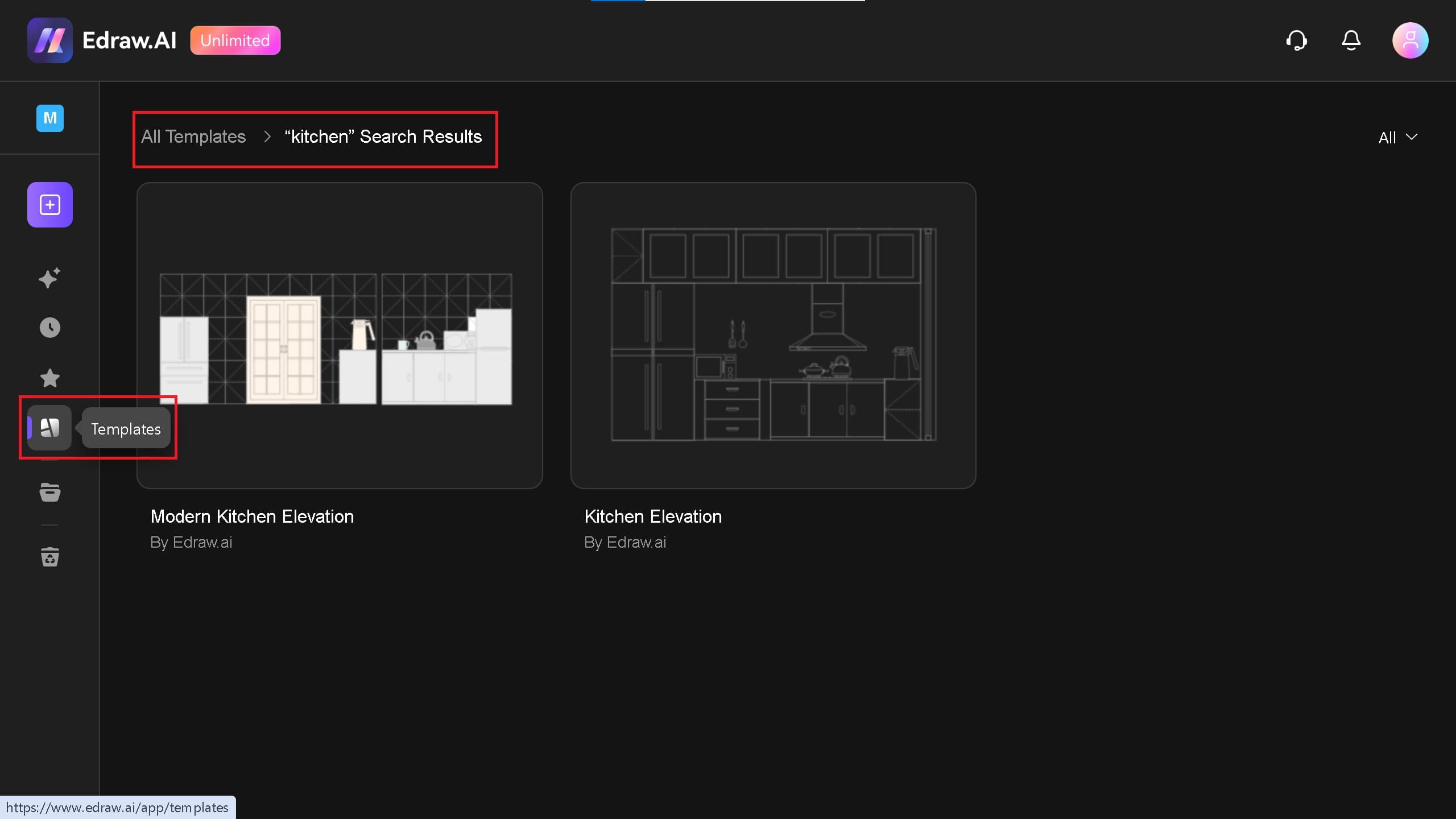Open the recycle bin trash icon
1456x819 pixels.
[x=50, y=557]
